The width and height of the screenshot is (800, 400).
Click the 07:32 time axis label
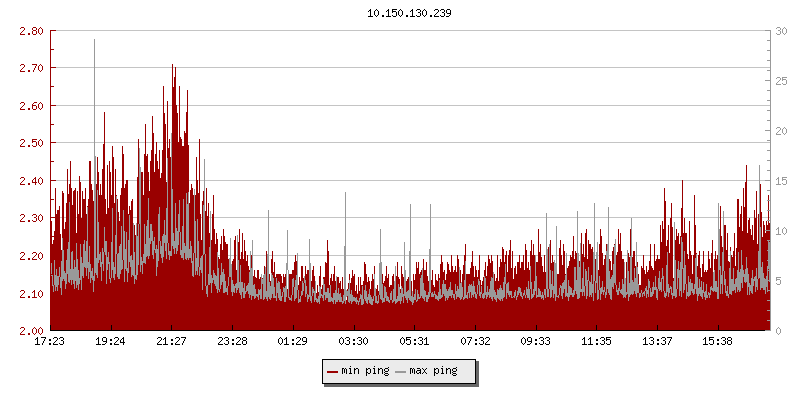coord(475,341)
